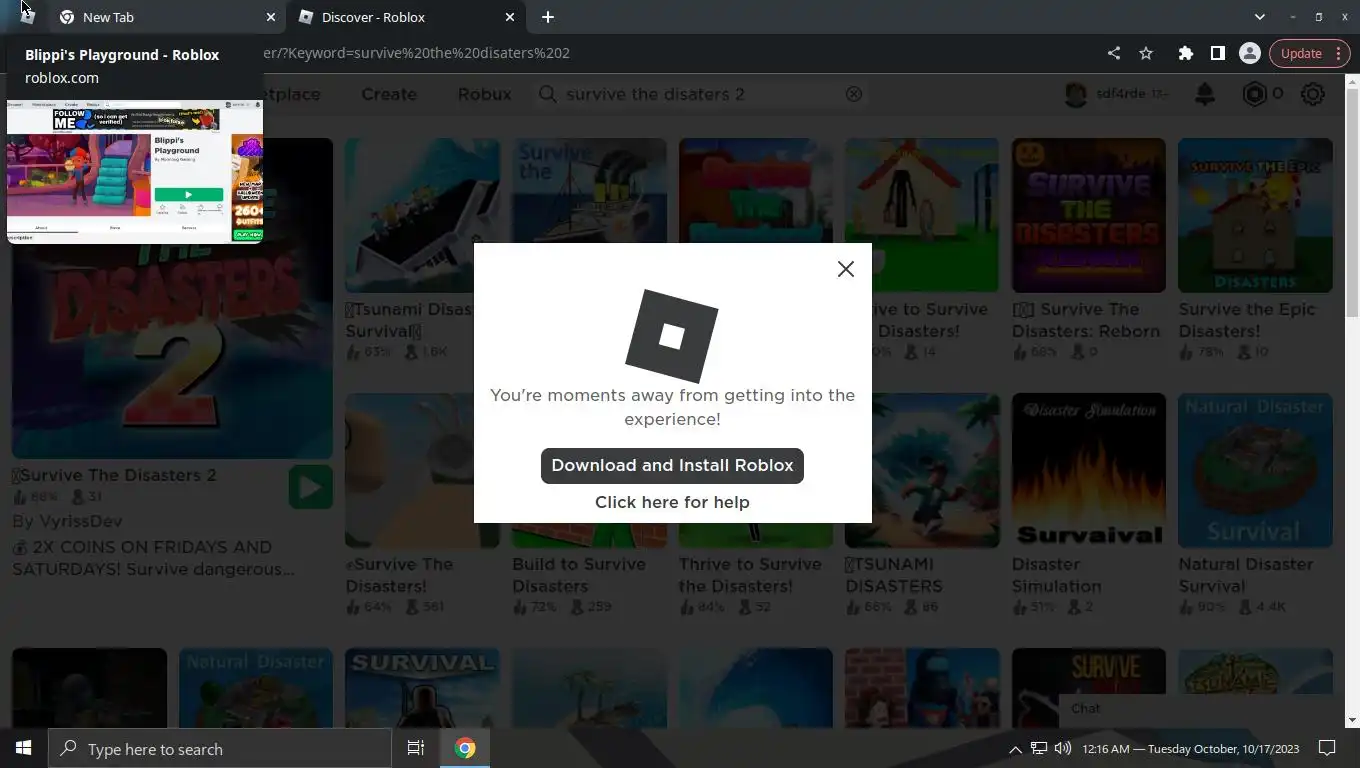Click the Roblox search field
The width and height of the screenshot is (1360, 768).
(x=700, y=94)
